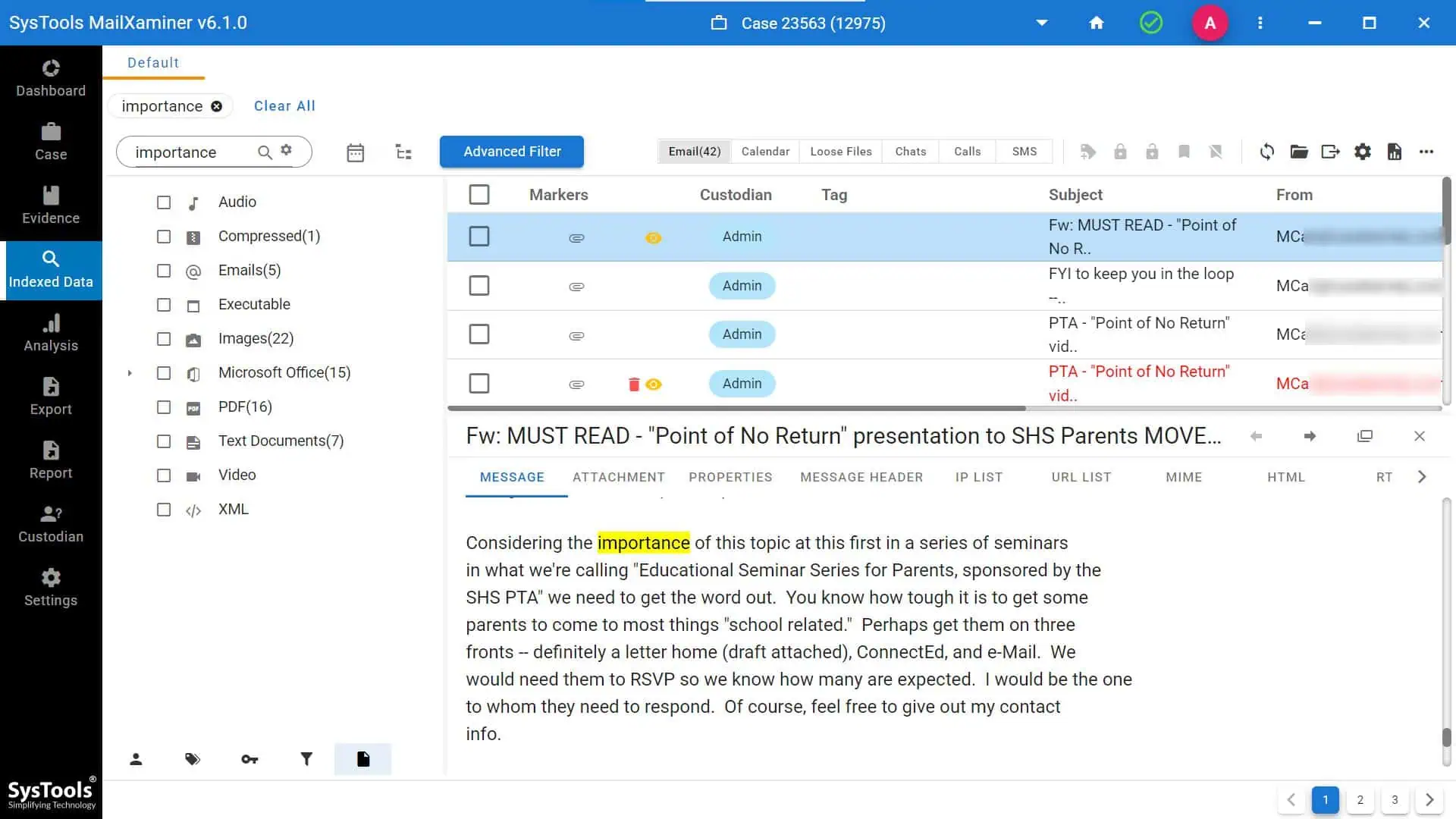1456x819 pixels.
Task: Switch to the Calendar results tab
Action: [765, 152]
